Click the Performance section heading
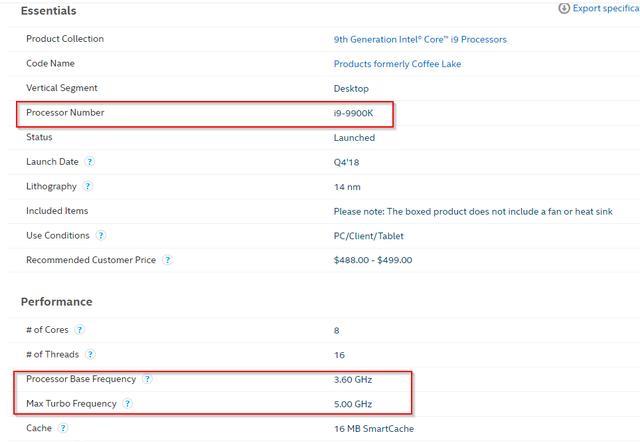 coord(57,302)
